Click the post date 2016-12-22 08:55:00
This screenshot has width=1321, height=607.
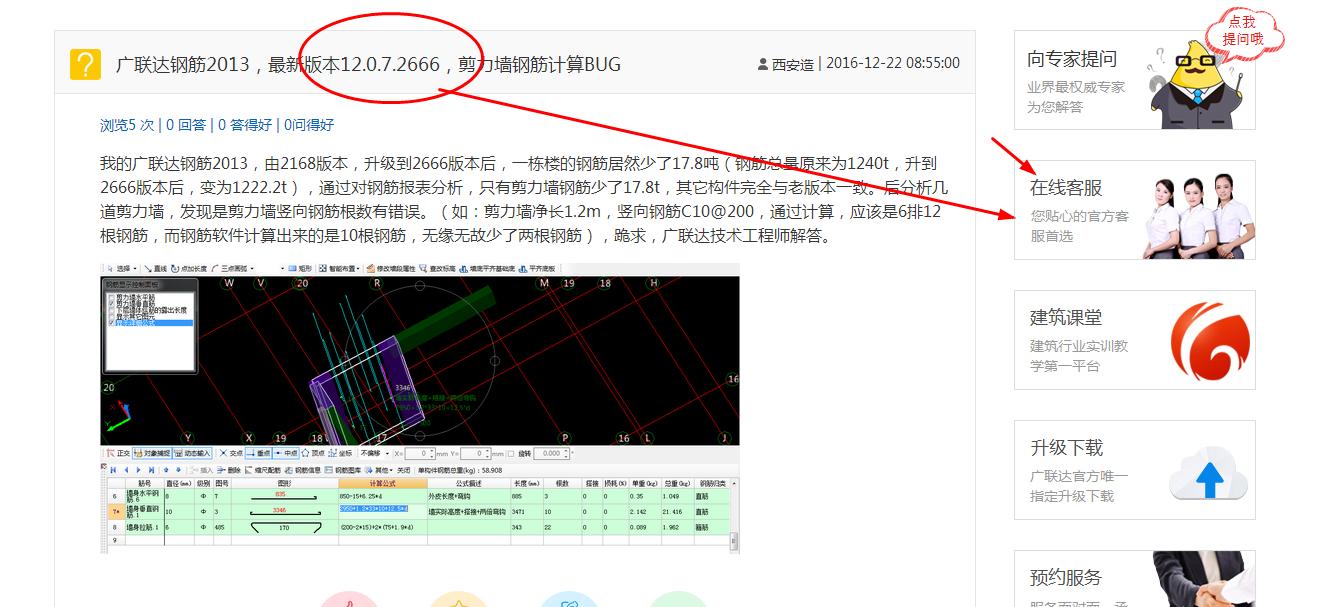pyautogui.click(x=893, y=63)
